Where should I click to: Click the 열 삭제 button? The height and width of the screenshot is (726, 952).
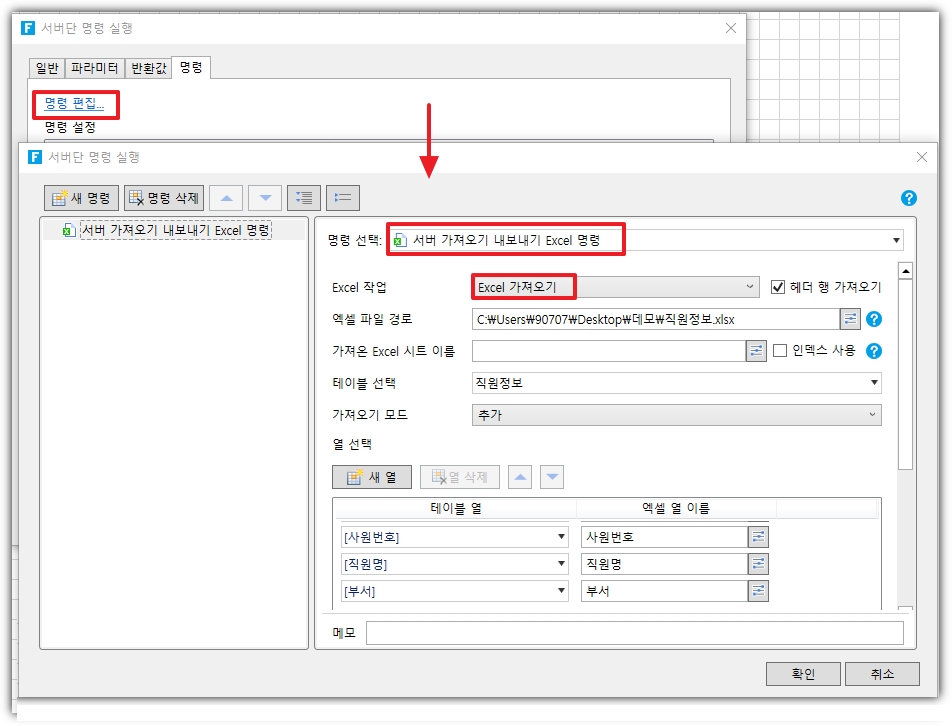point(460,477)
